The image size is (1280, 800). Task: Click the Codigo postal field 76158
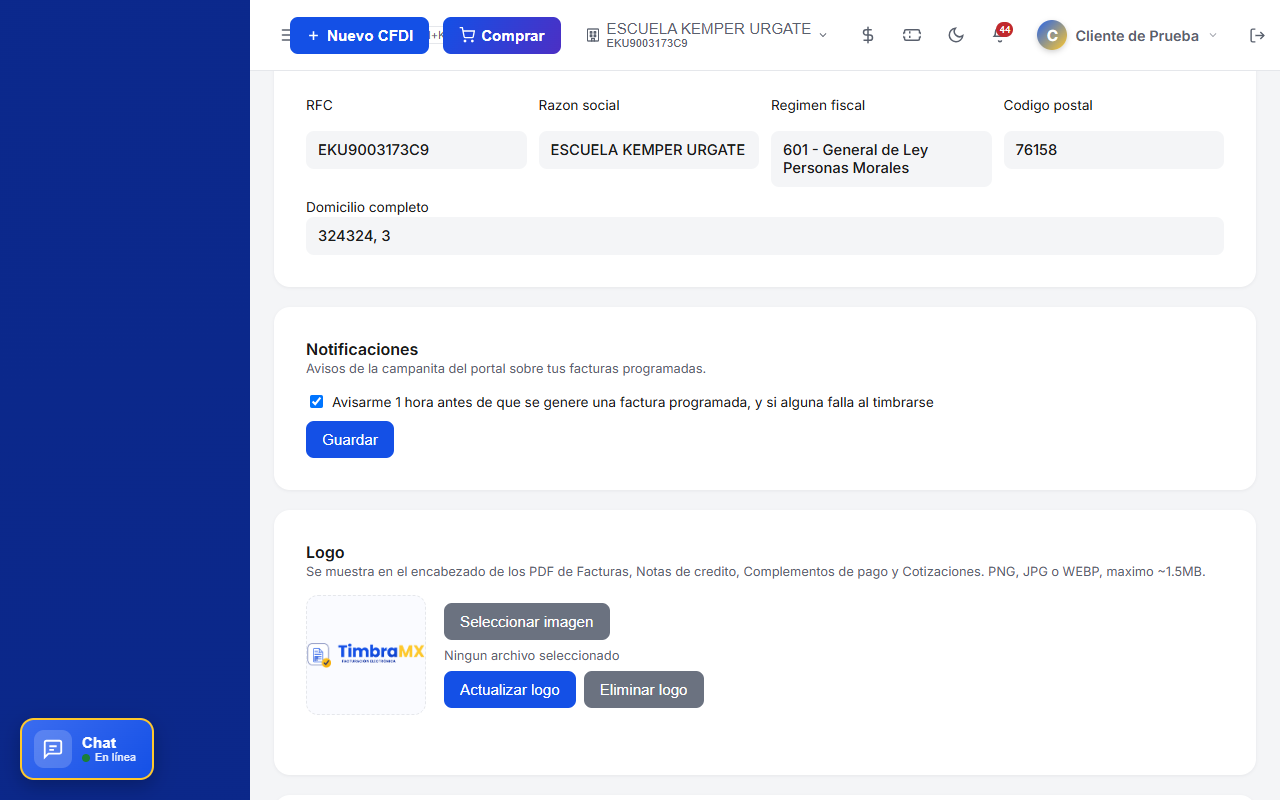[x=1114, y=150]
